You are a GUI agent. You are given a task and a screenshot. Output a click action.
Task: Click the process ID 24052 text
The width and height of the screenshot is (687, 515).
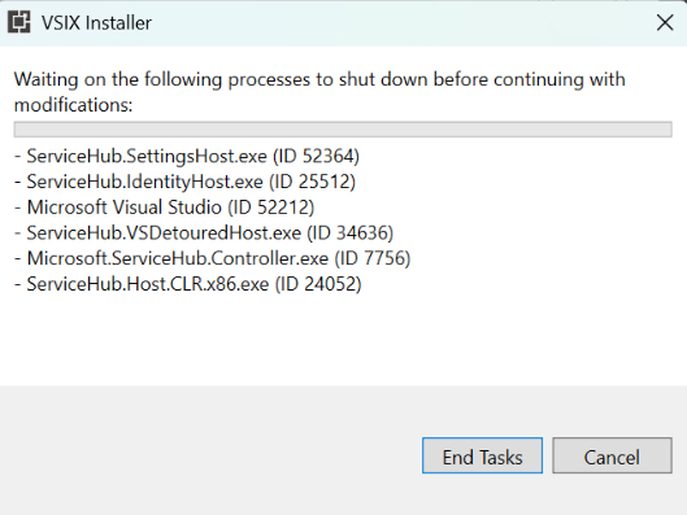tap(318, 284)
